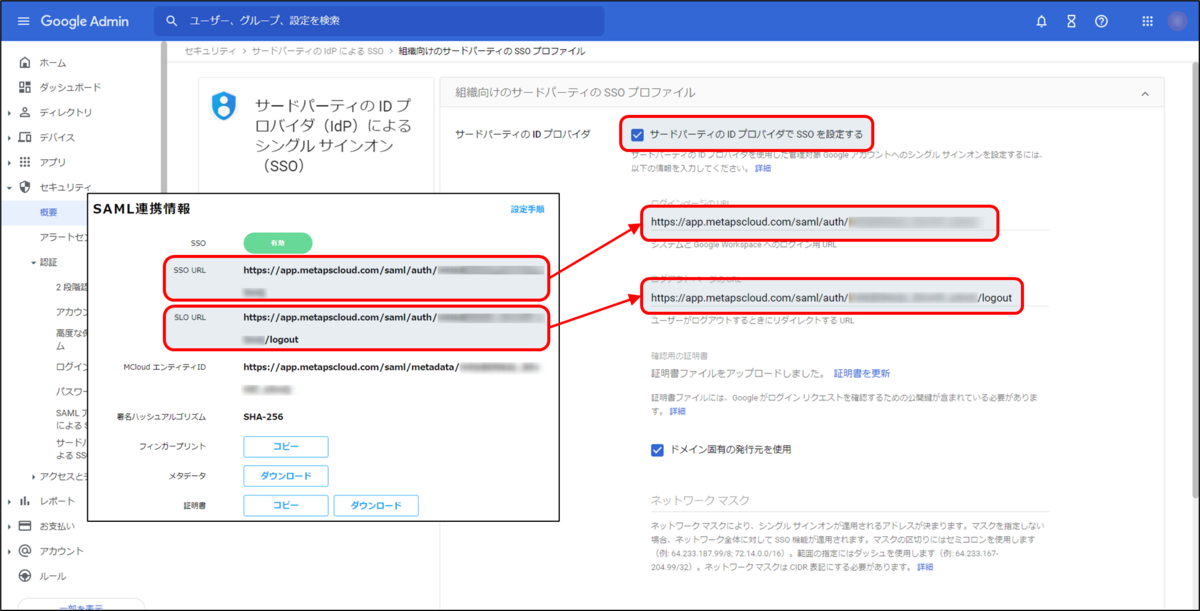
Task: Open the ダッシュボード sidebar item
Action: point(70,88)
